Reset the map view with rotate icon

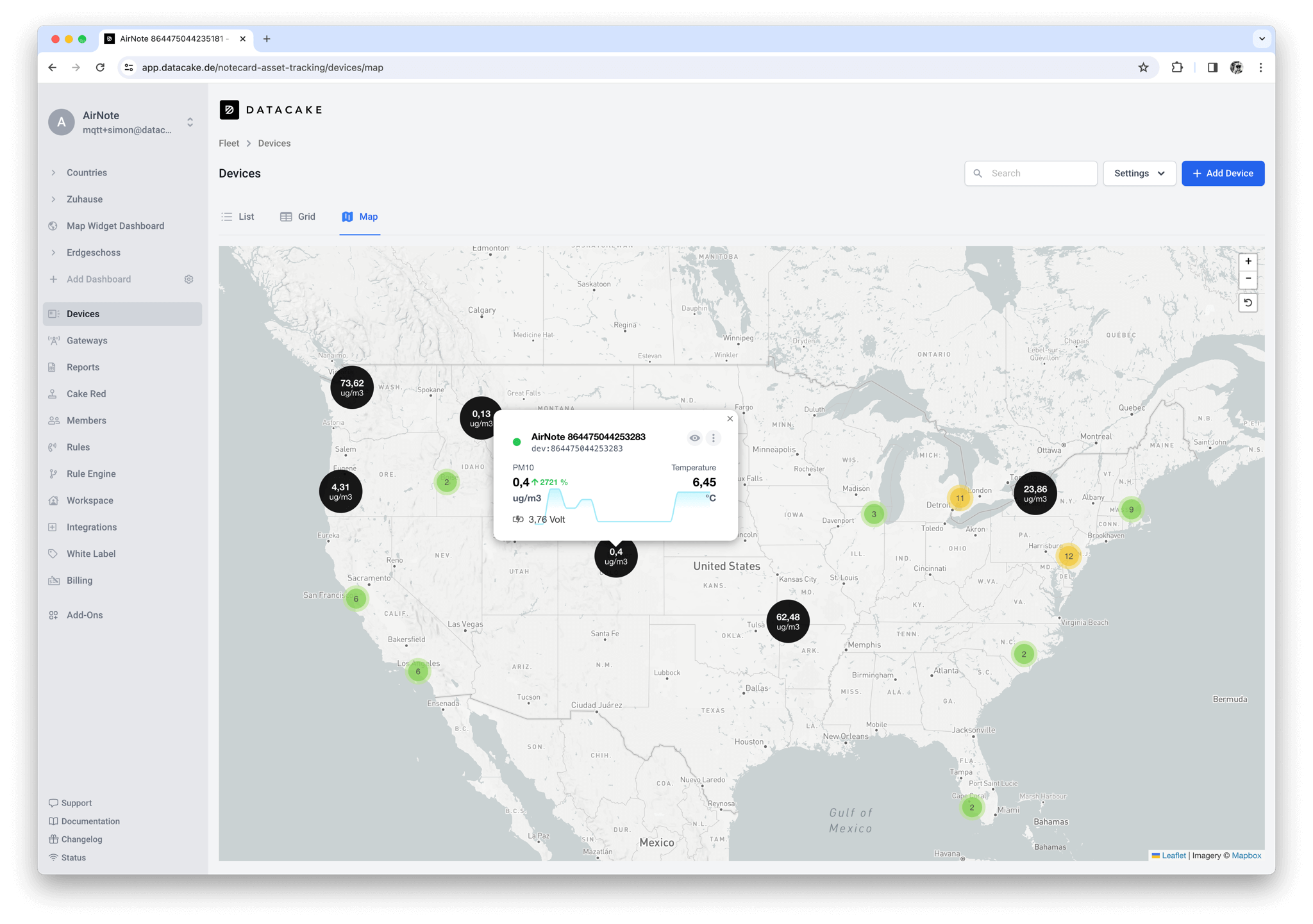tap(1248, 302)
